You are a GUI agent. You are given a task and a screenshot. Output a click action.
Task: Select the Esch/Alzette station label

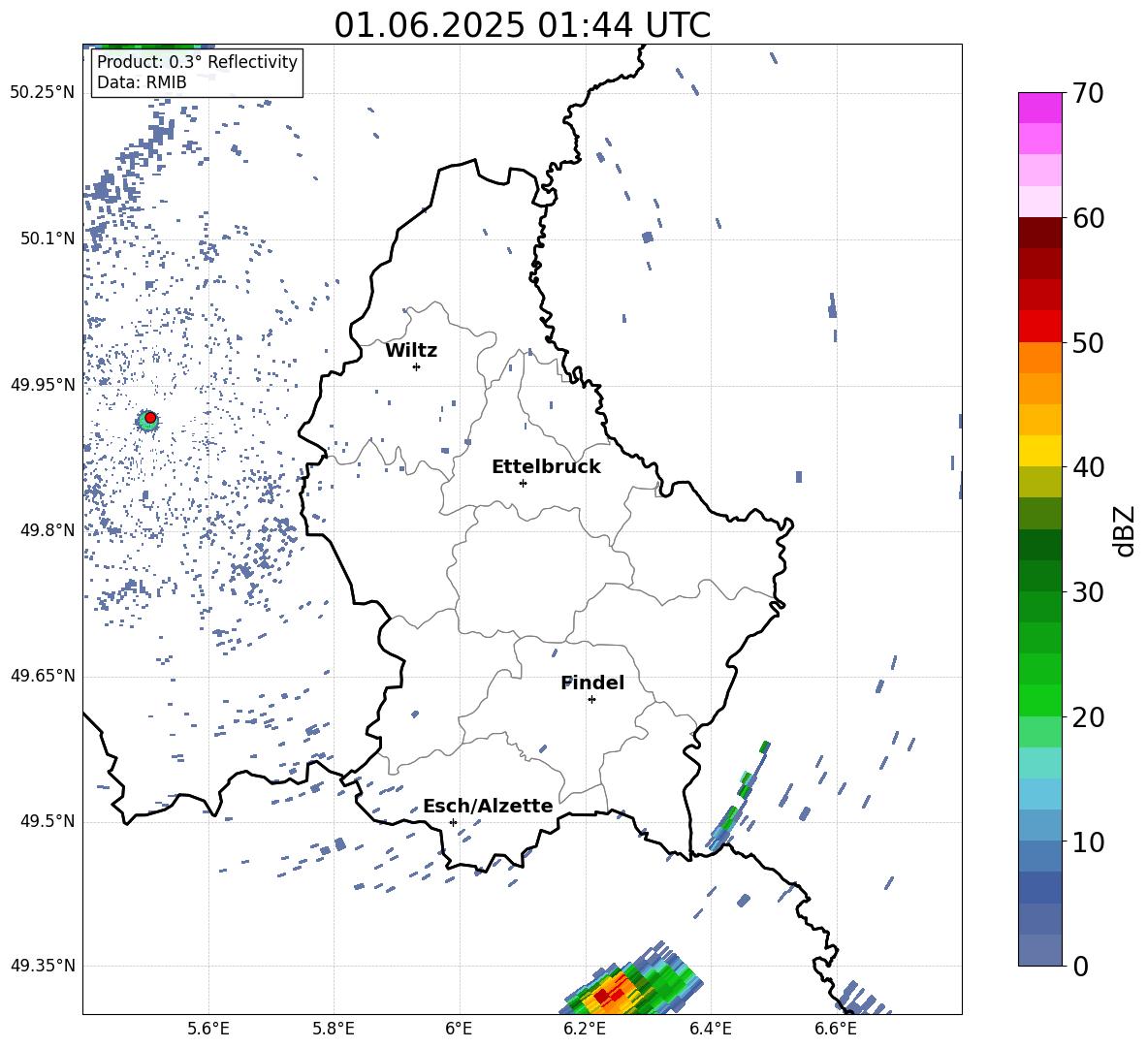click(488, 806)
